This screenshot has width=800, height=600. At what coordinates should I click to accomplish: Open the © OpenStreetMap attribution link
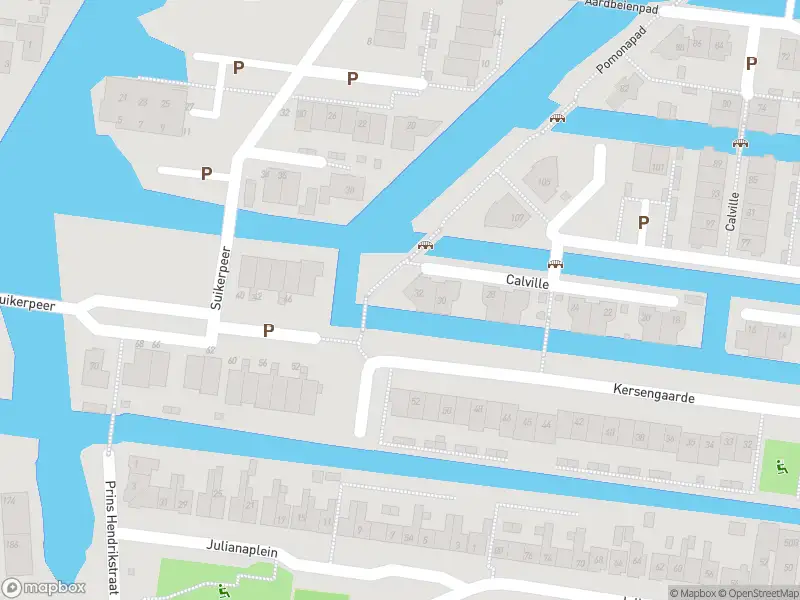point(759,593)
